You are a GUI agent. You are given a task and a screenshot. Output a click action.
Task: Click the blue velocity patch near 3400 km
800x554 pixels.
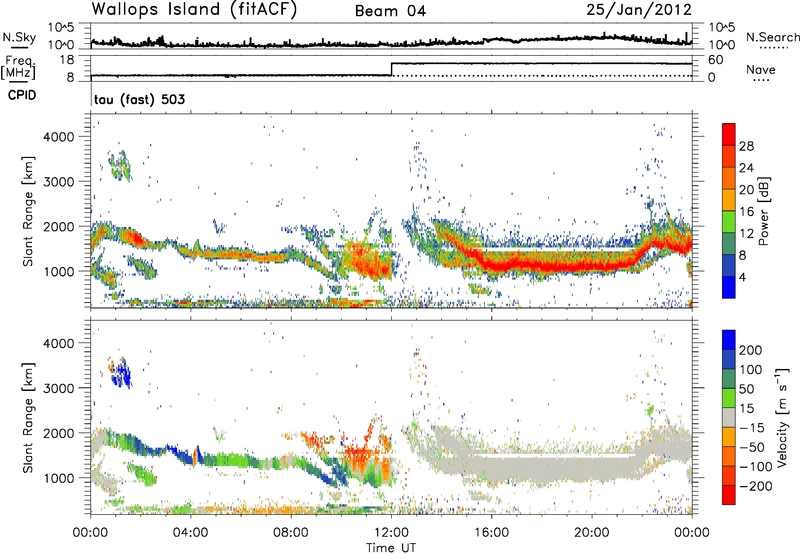122,373
